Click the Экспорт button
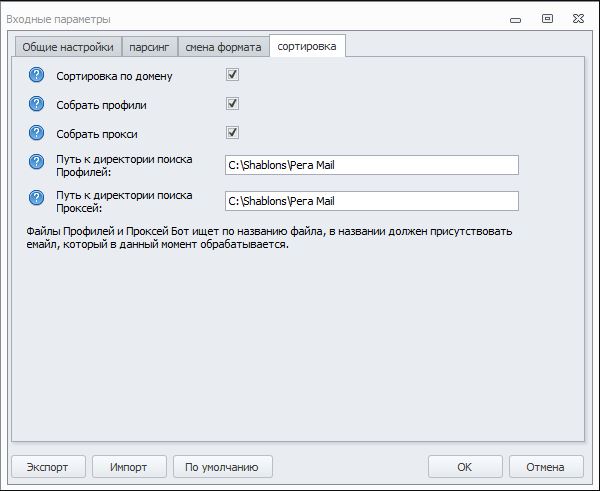 click(48, 467)
